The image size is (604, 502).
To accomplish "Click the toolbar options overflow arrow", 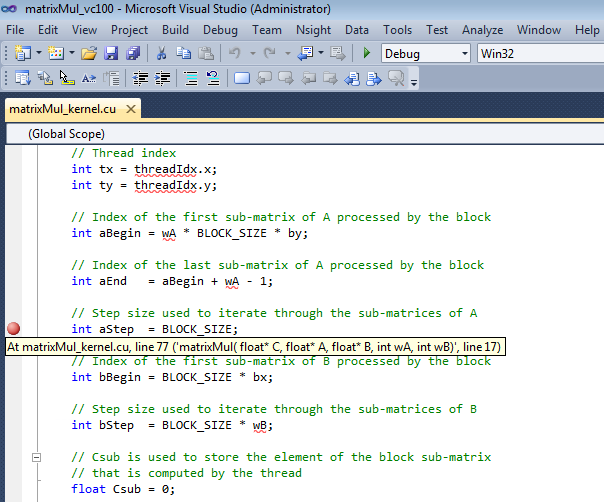I will (x=414, y=80).
